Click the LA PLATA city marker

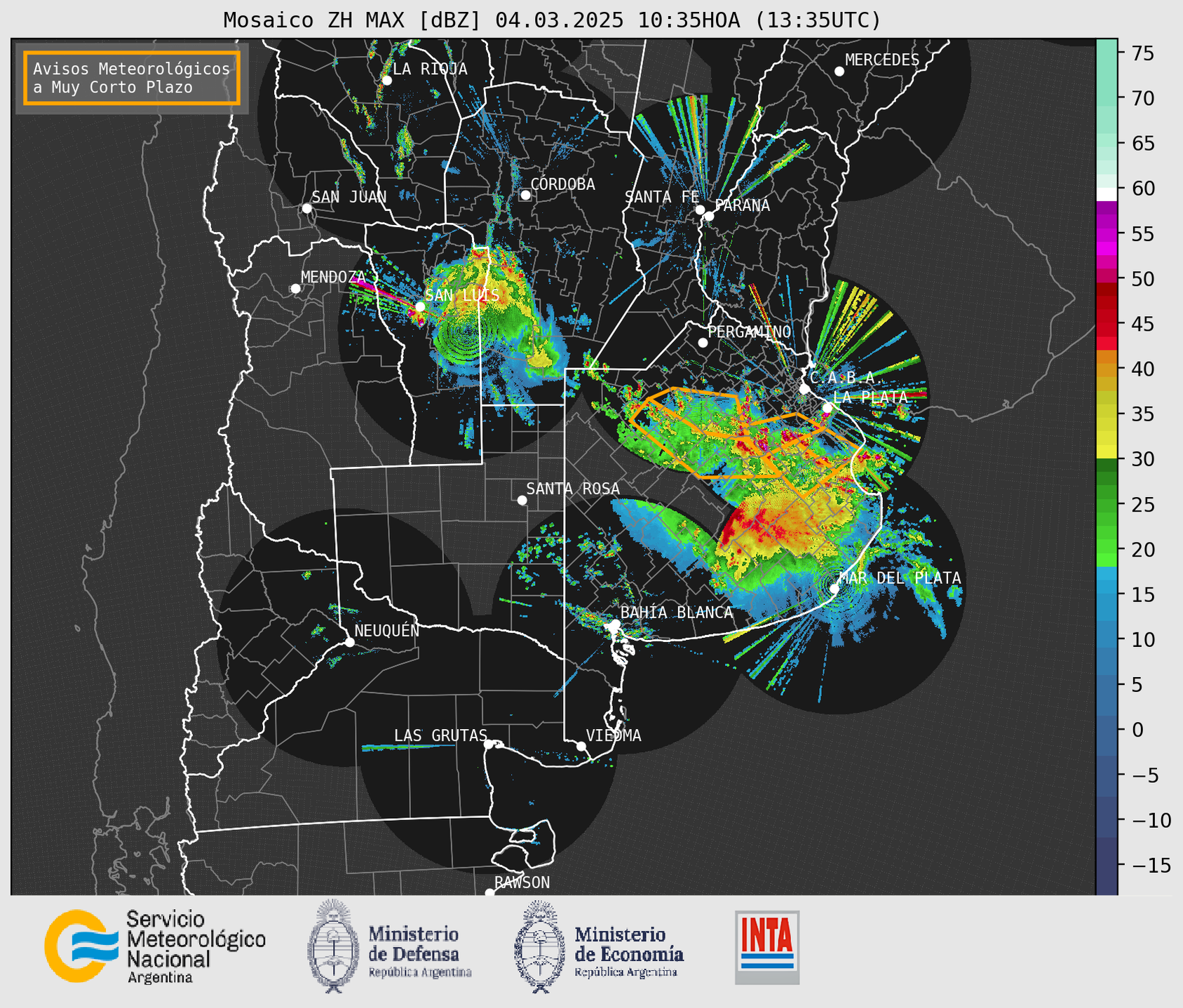(827, 407)
